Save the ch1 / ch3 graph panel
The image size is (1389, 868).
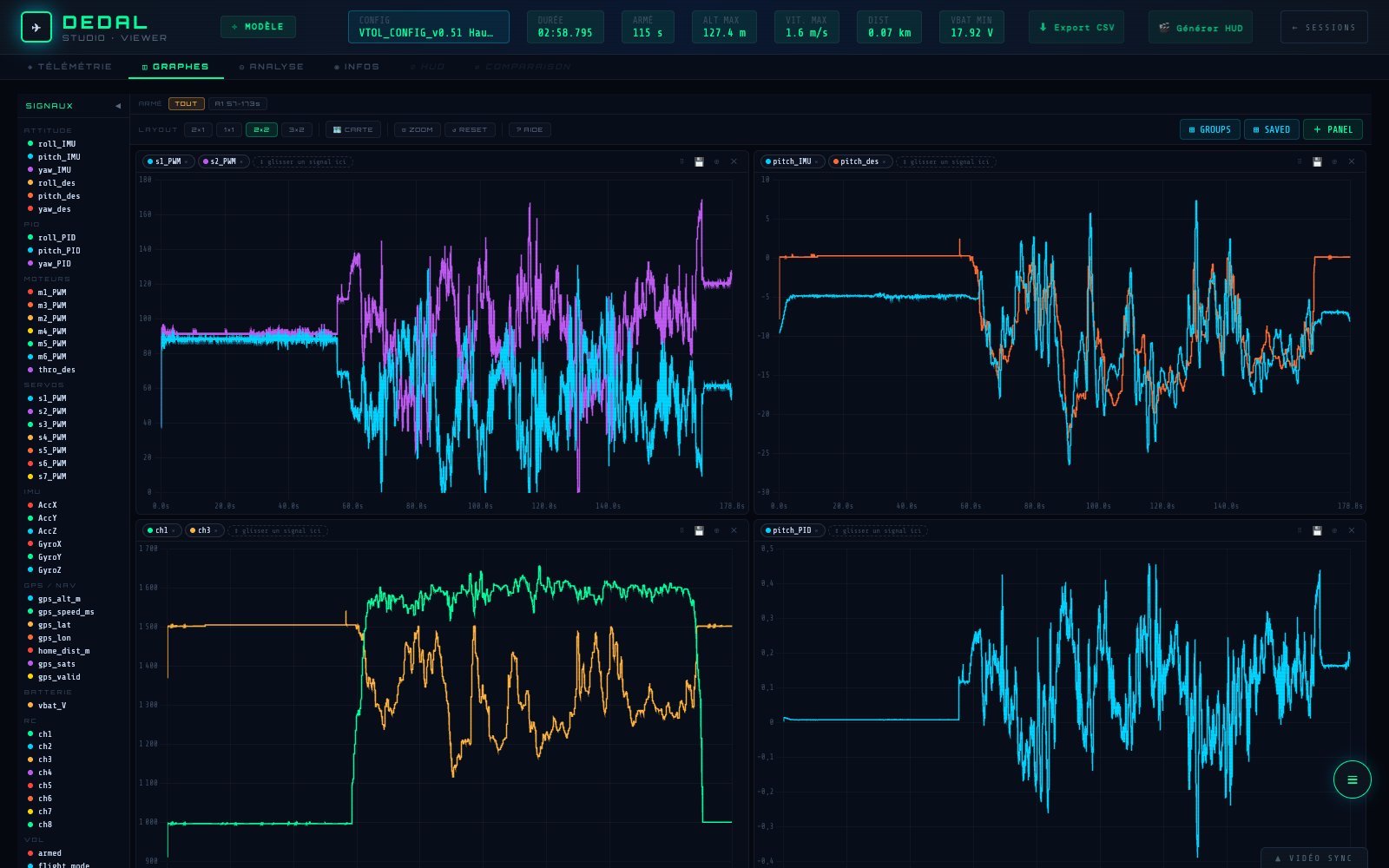click(x=699, y=530)
